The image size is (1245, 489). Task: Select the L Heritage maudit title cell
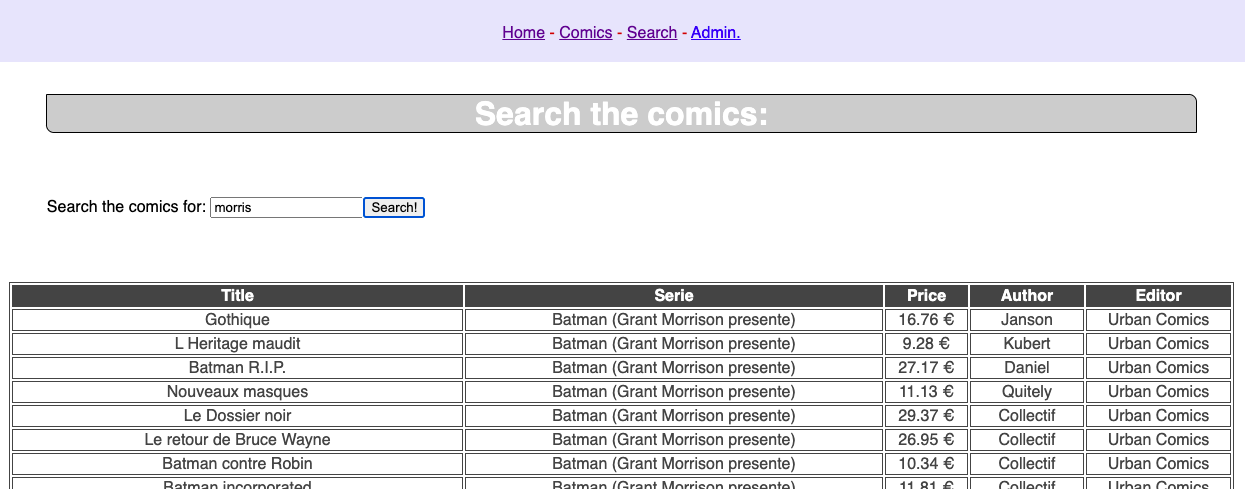237,343
